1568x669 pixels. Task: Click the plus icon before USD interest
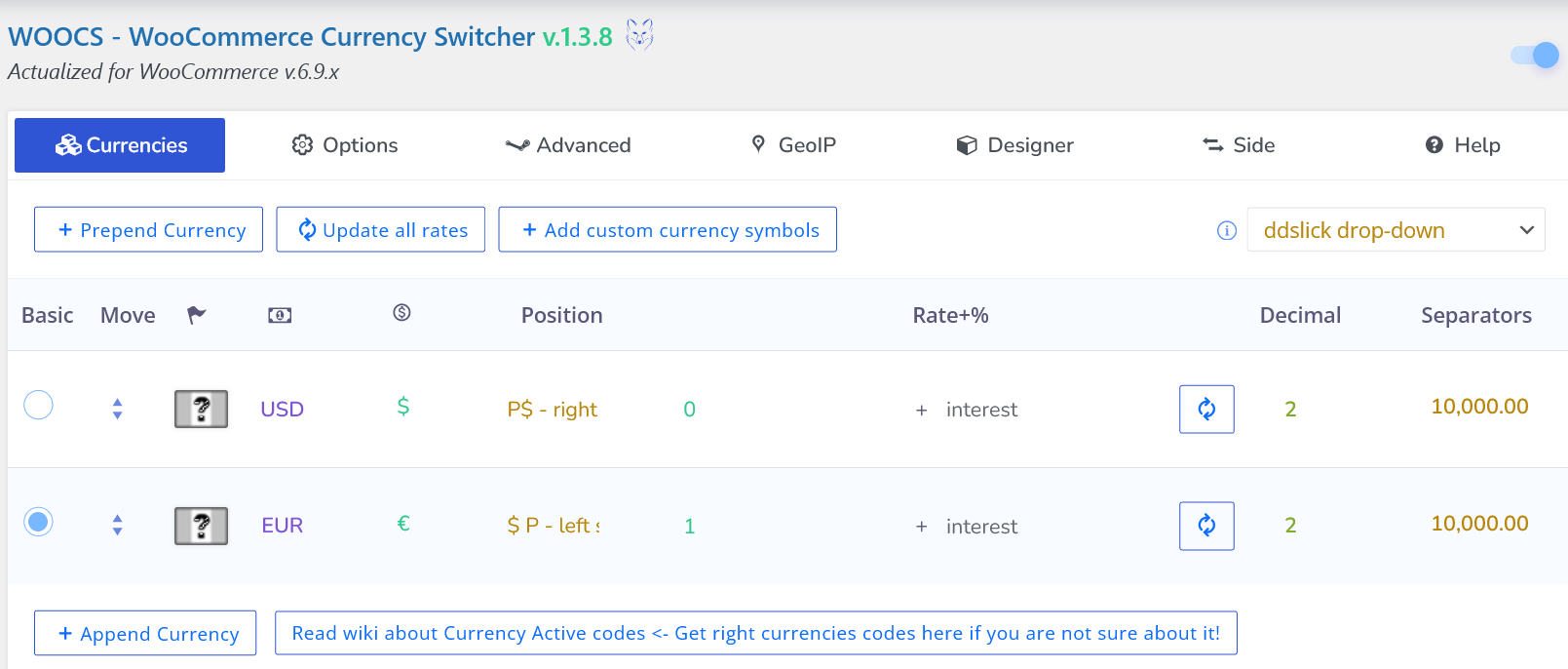921,411
